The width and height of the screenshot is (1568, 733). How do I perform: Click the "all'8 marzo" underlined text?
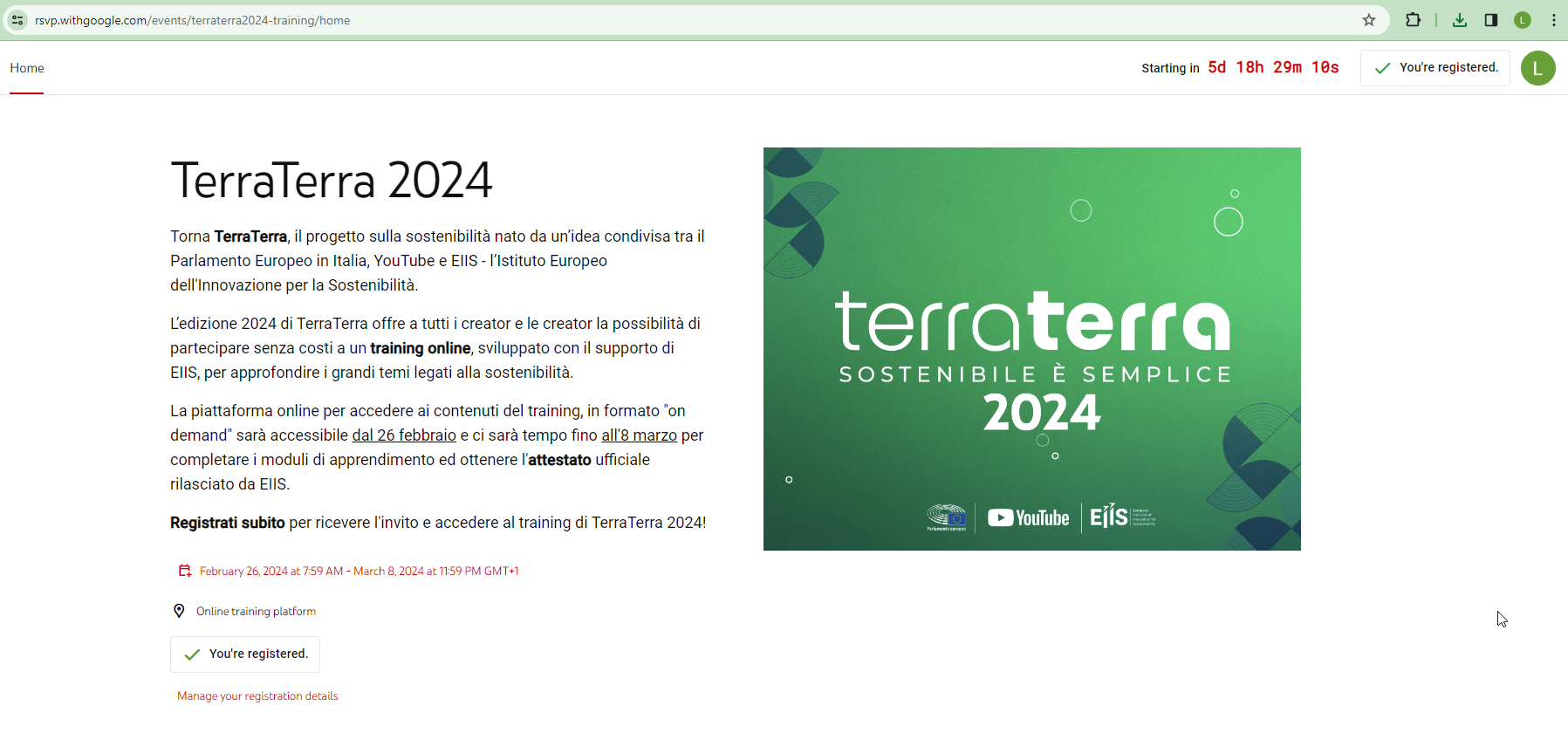click(639, 435)
